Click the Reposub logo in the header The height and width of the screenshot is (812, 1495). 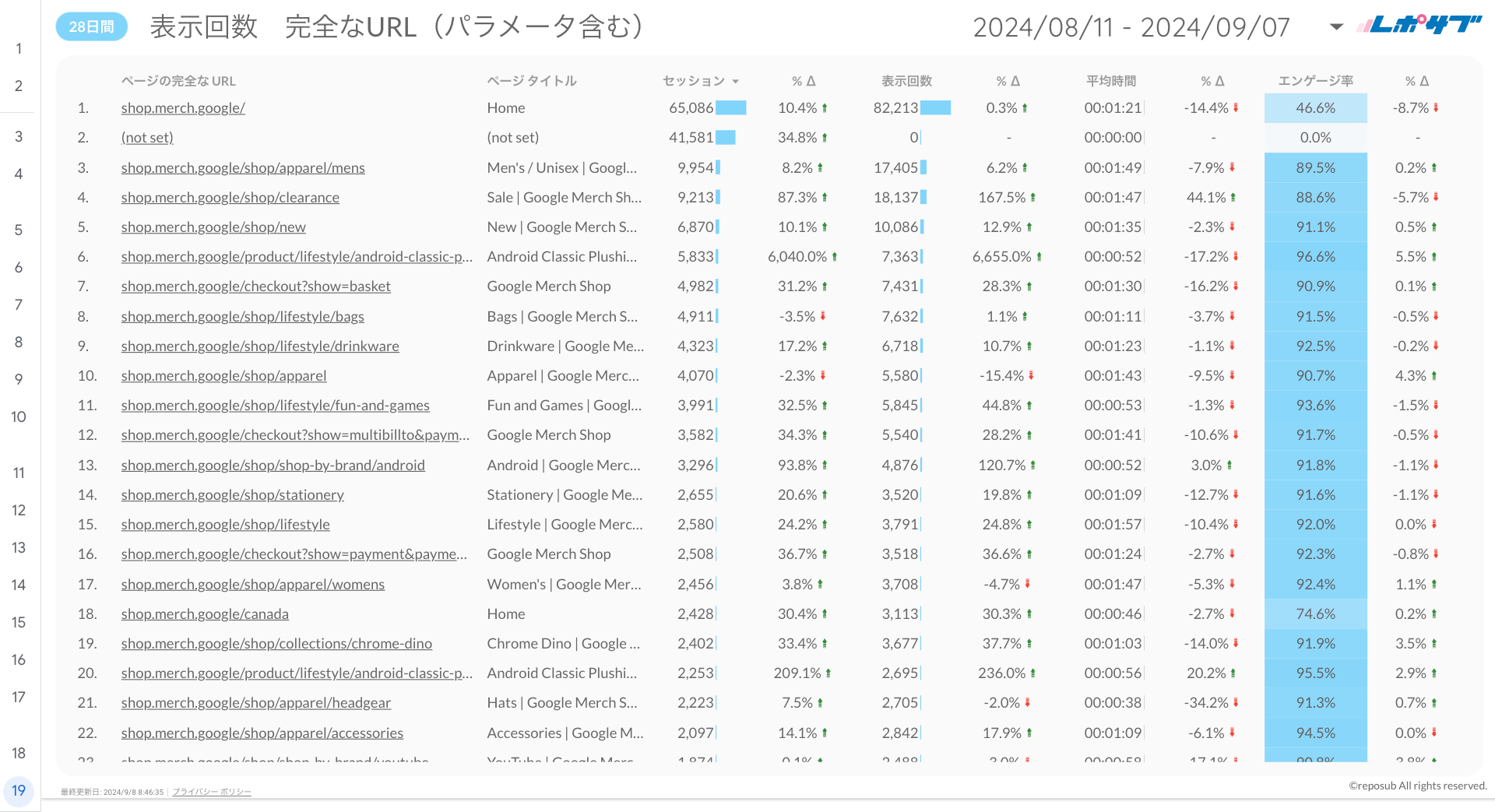(x=1419, y=26)
